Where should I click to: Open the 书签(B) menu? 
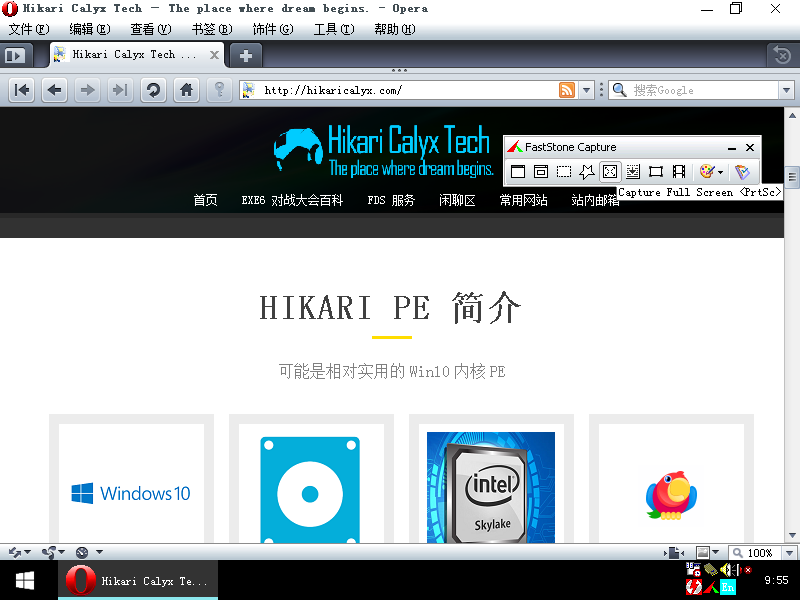tap(212, 29)
